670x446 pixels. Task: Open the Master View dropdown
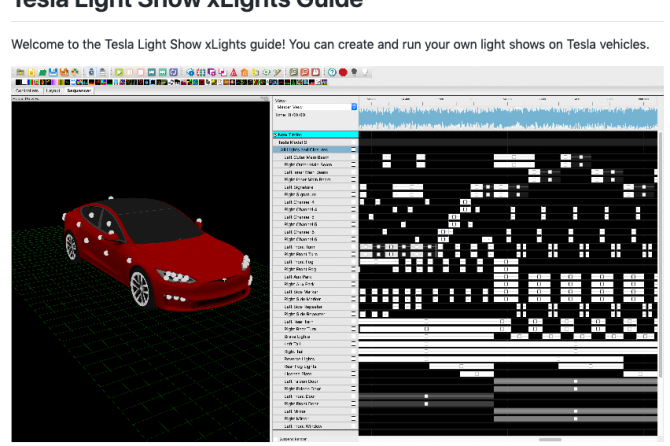[x=316, y=107]
